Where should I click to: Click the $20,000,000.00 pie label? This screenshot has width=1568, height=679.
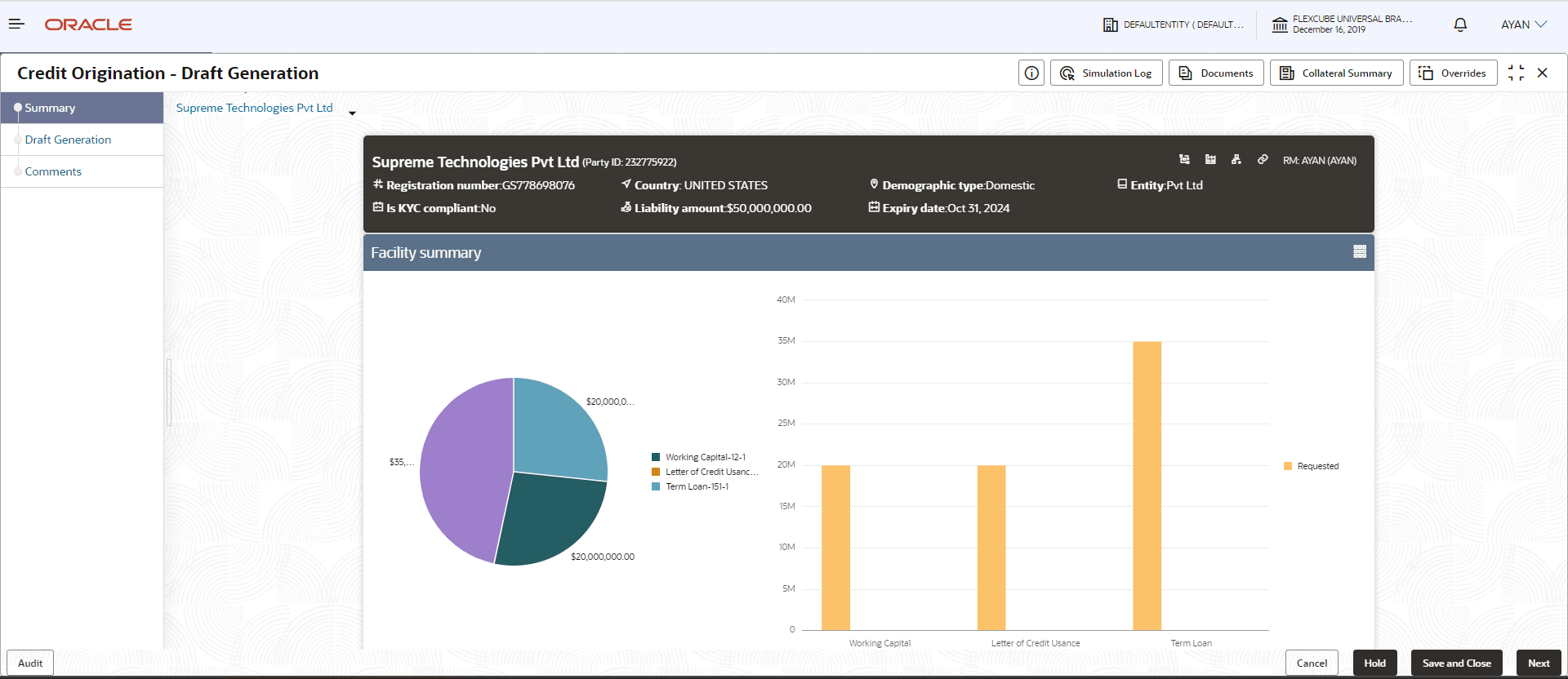(603, 557)
